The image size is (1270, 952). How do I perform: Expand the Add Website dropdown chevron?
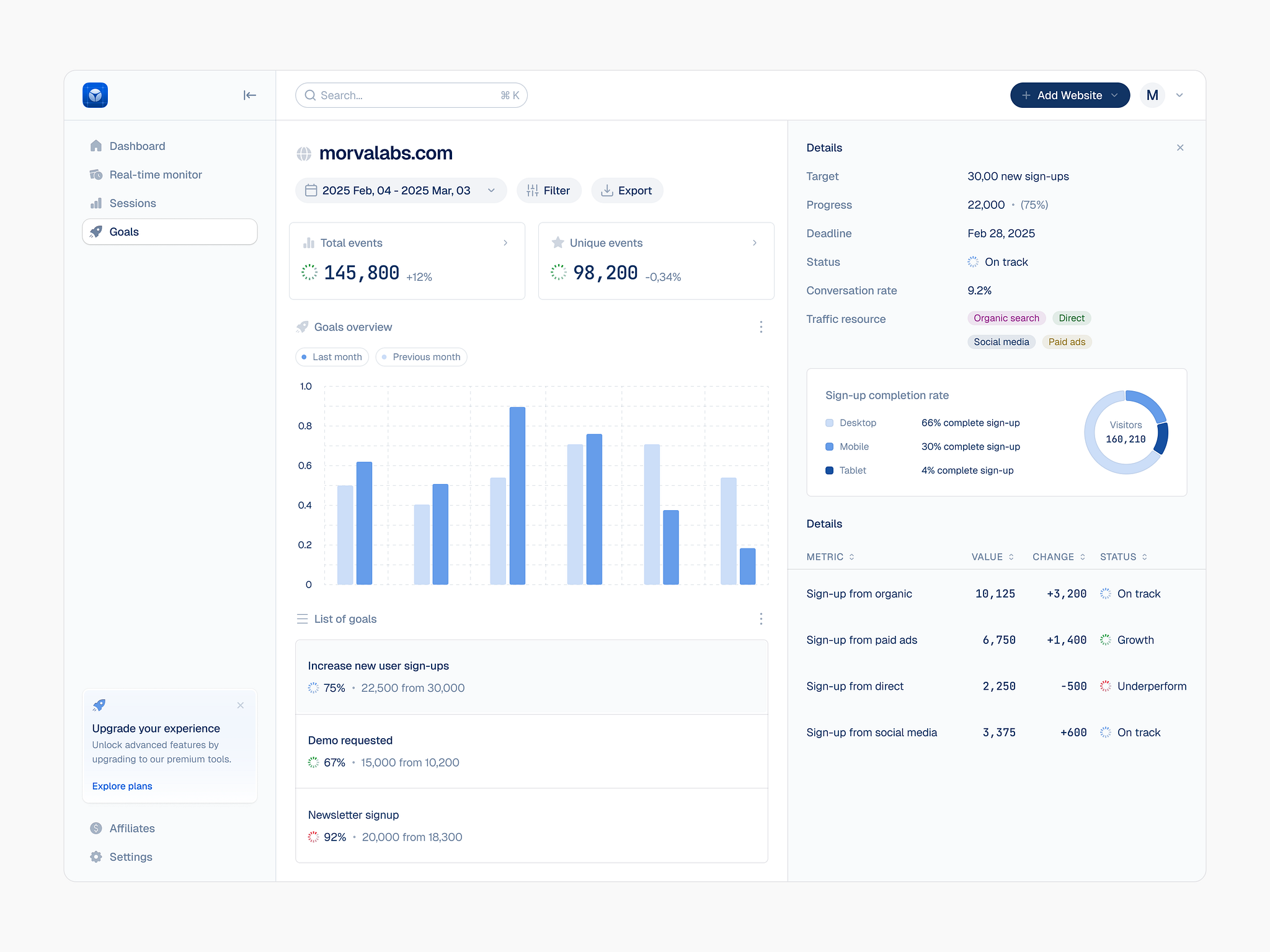point(1114,95)
